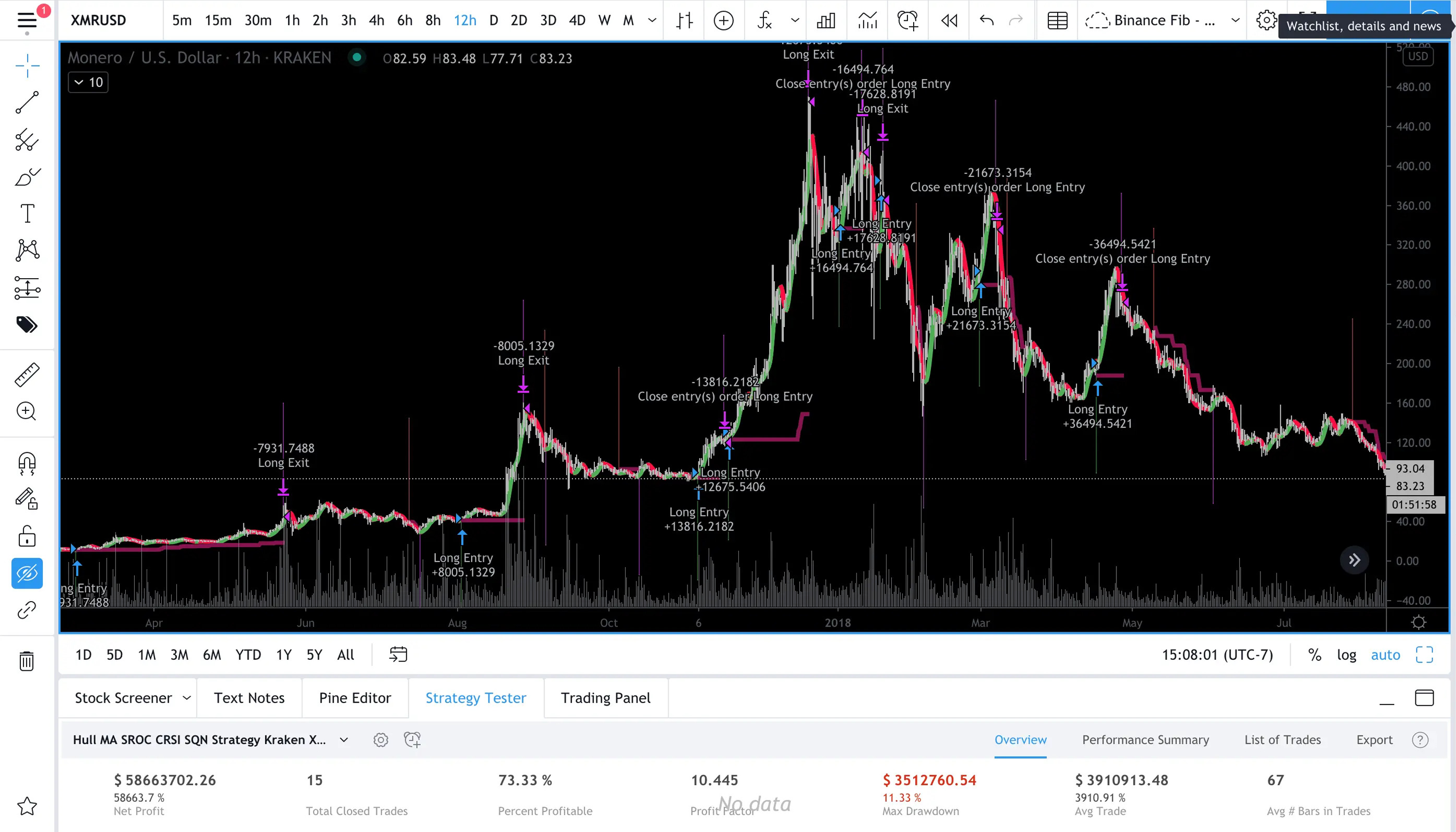The image size is (1456, 832).
Task: Click the Pine Editor tab
Action: [x=355, y=697]
